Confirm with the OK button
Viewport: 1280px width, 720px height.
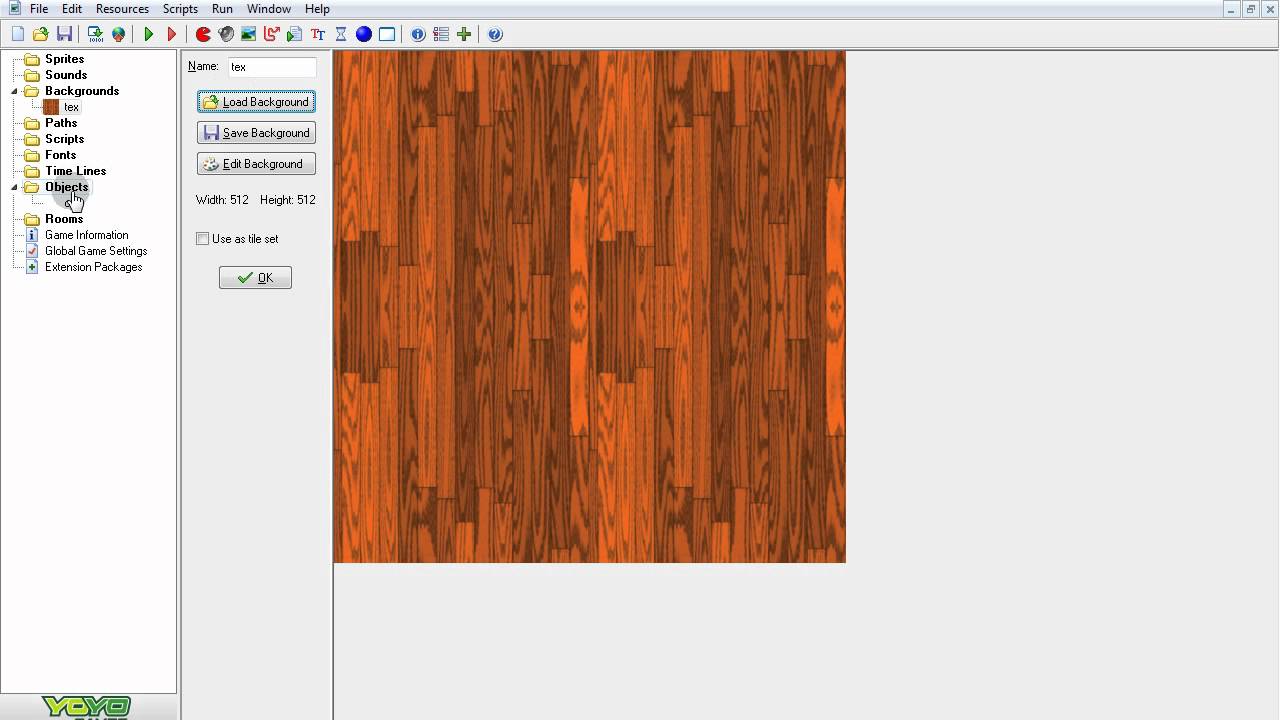255,278
